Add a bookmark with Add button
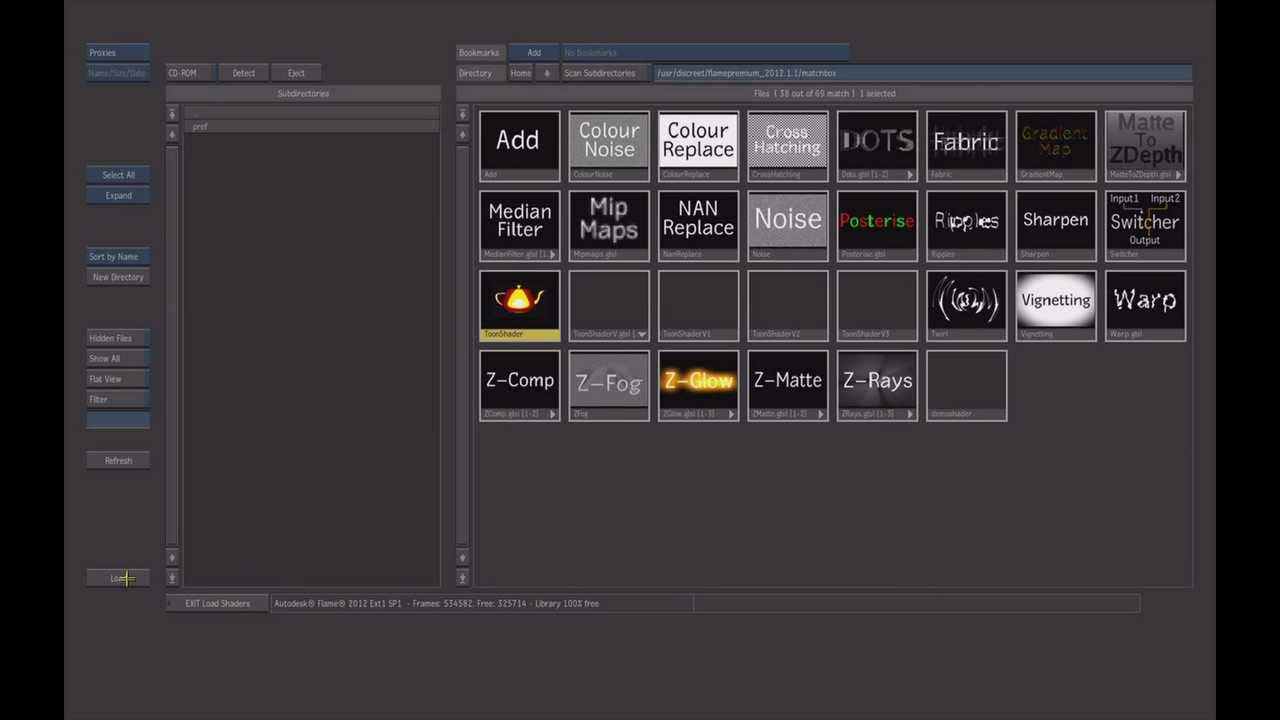 pyautogui.click(x=534, y=53)
